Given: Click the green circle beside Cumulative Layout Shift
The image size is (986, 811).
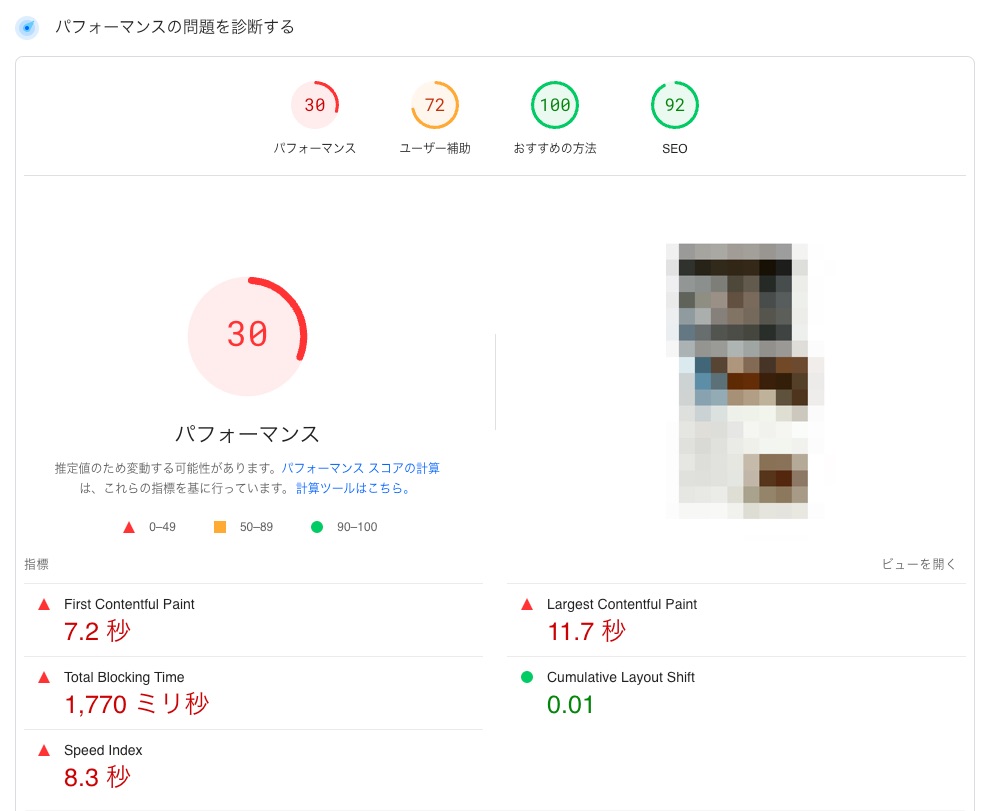Looking at the screenshot, I should (x=527, y=677).
